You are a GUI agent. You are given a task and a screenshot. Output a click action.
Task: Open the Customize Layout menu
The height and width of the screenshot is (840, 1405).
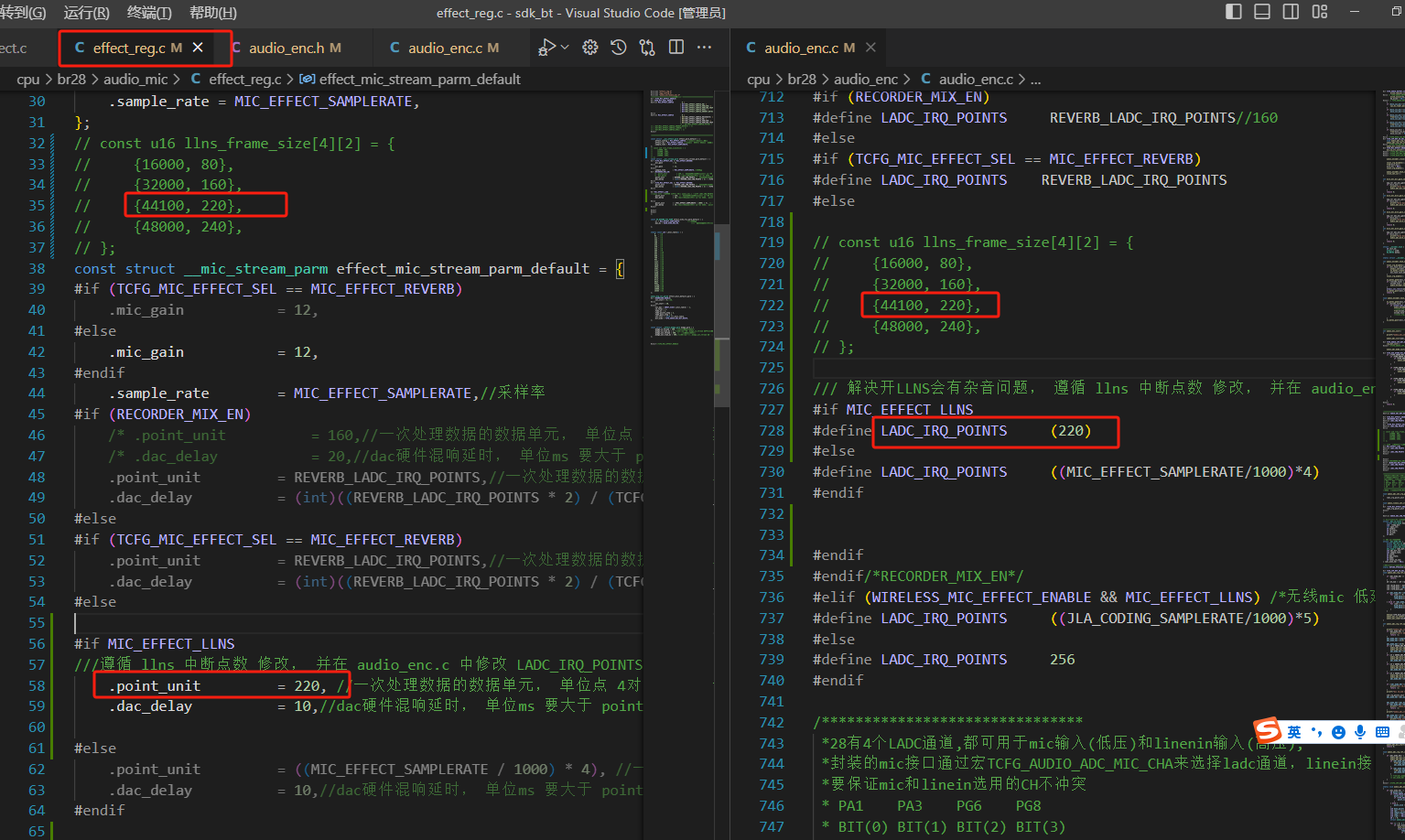point(1320,12)
